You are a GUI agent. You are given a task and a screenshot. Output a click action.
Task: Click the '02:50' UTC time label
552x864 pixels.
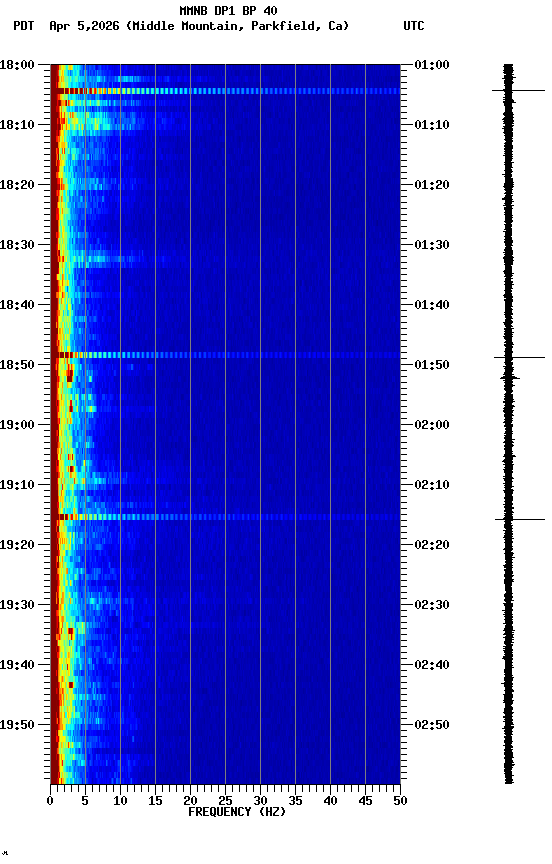(x=432, y=725)
